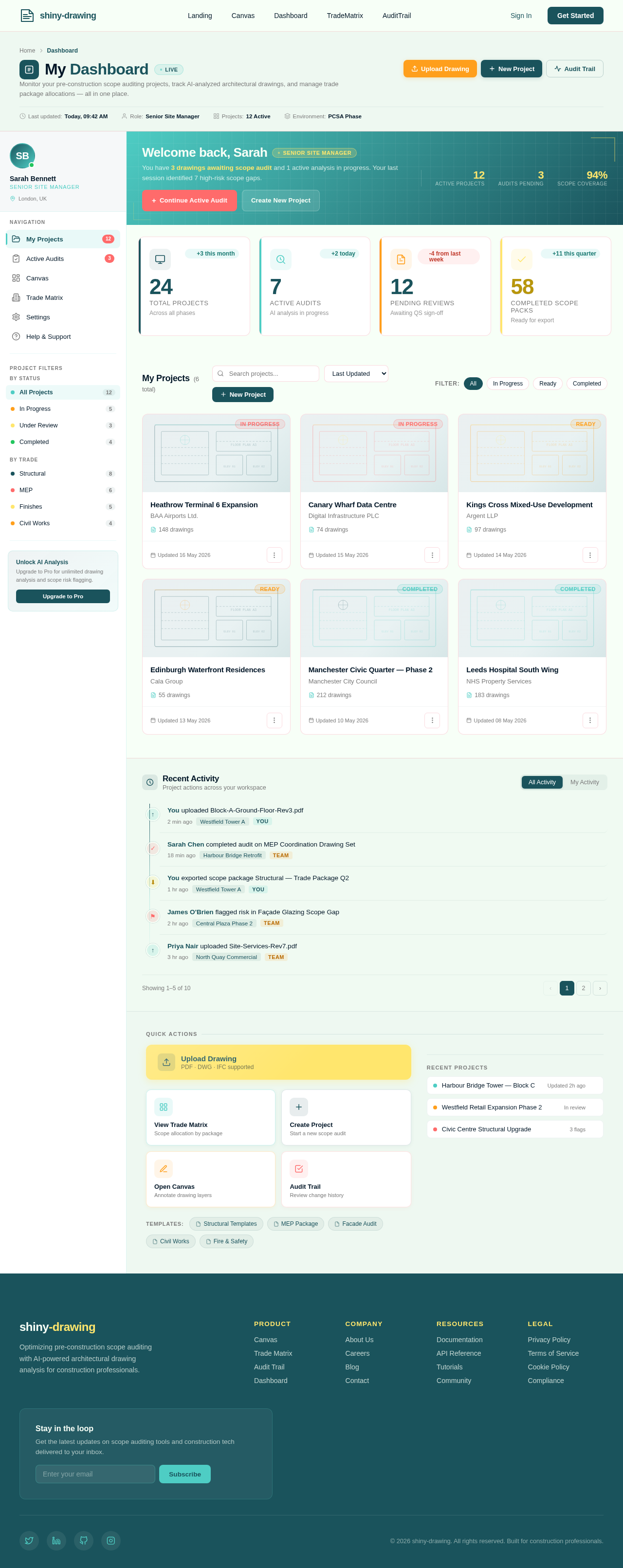Open GitHub social icon in footer

click(83, 1541)
